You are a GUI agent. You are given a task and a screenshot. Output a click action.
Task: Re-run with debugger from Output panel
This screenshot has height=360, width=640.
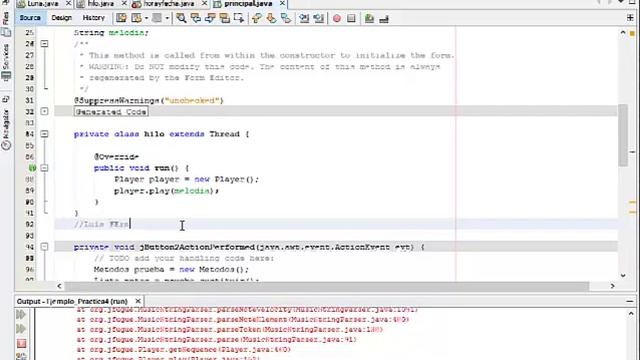[x=21, y=329]
